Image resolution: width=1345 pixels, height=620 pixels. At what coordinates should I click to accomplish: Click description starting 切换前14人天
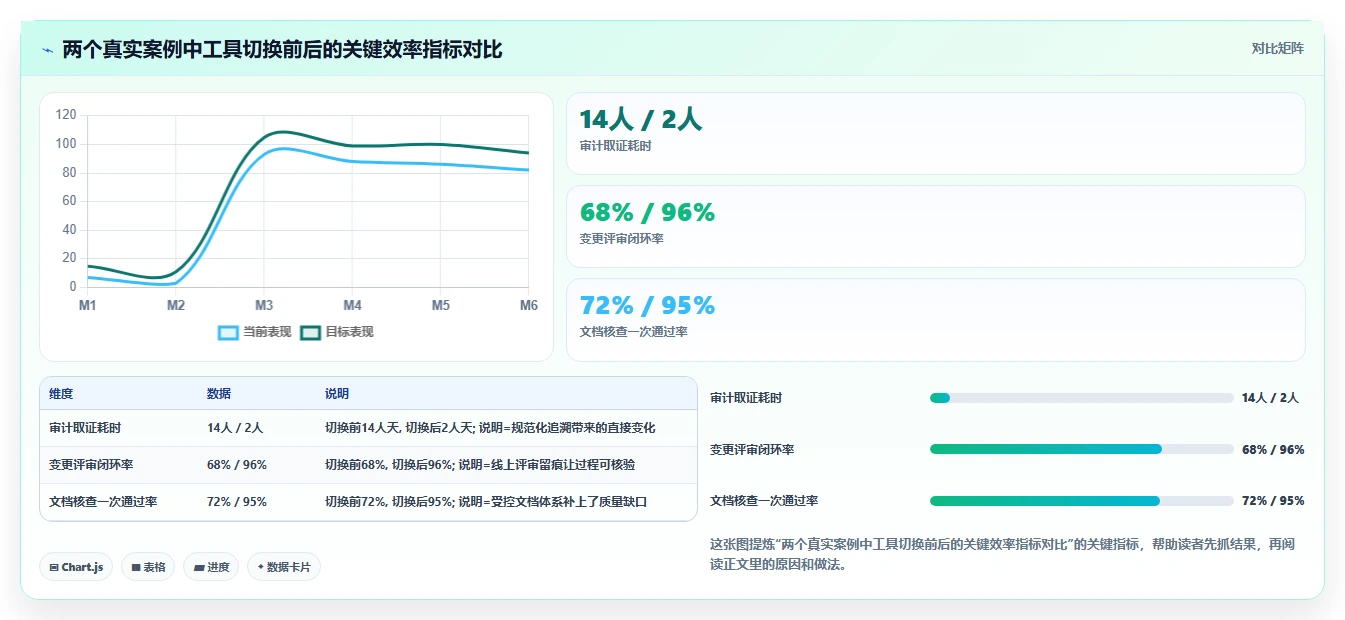[490, 428]
